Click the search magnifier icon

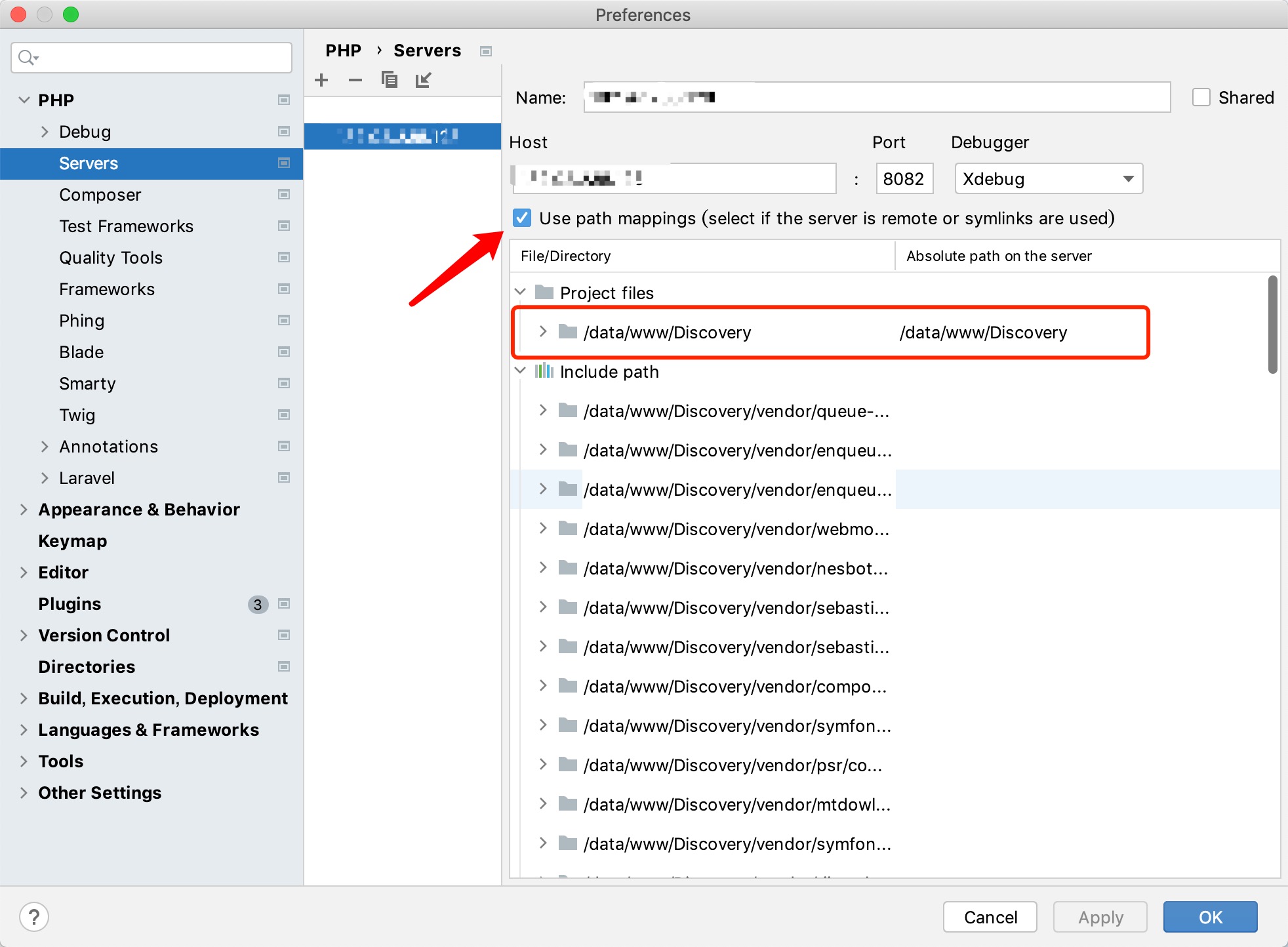tap(27, 58)
